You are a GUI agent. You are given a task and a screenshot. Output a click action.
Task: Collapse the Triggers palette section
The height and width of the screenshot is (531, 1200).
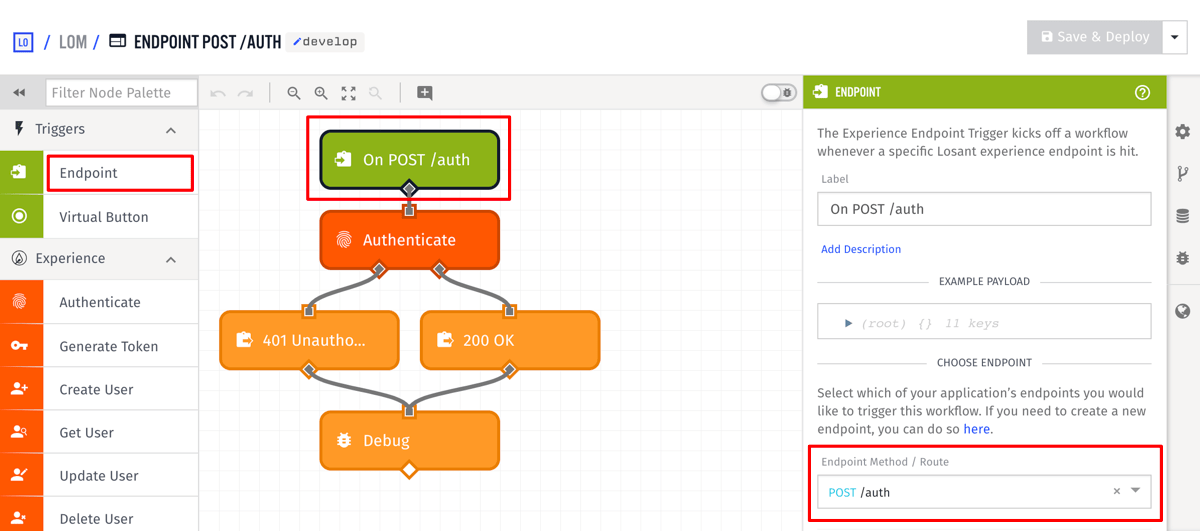tap(171, 130)
